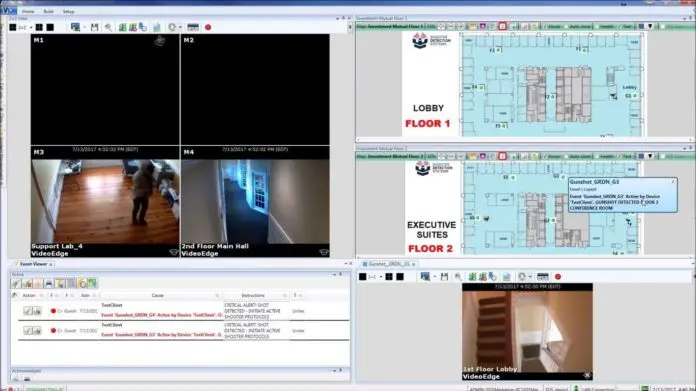Viewport: 696px width, 391px height.
Task: Click the save layout floppy disk icon
Action: (x=95, y=28)
